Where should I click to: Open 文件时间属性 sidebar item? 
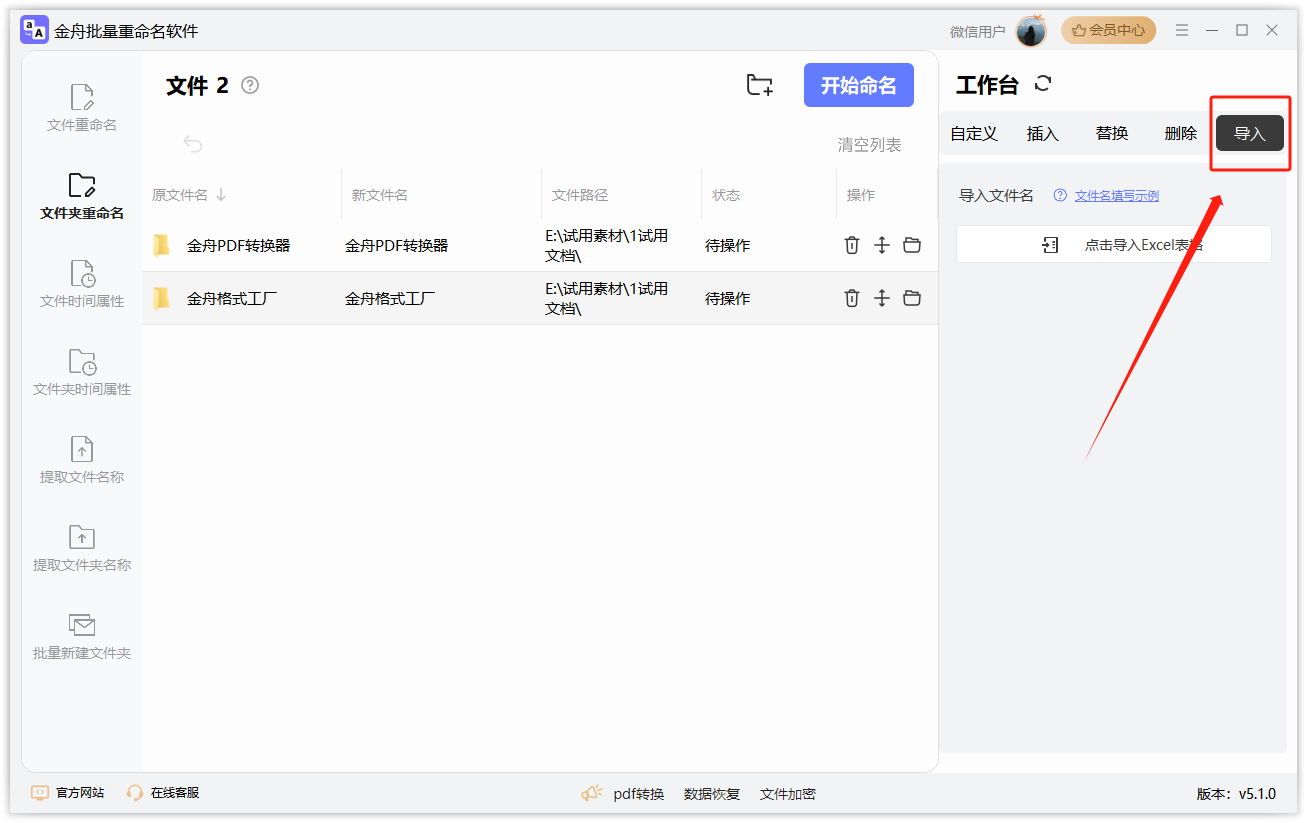pyautogui.click(x=82, y=284)
